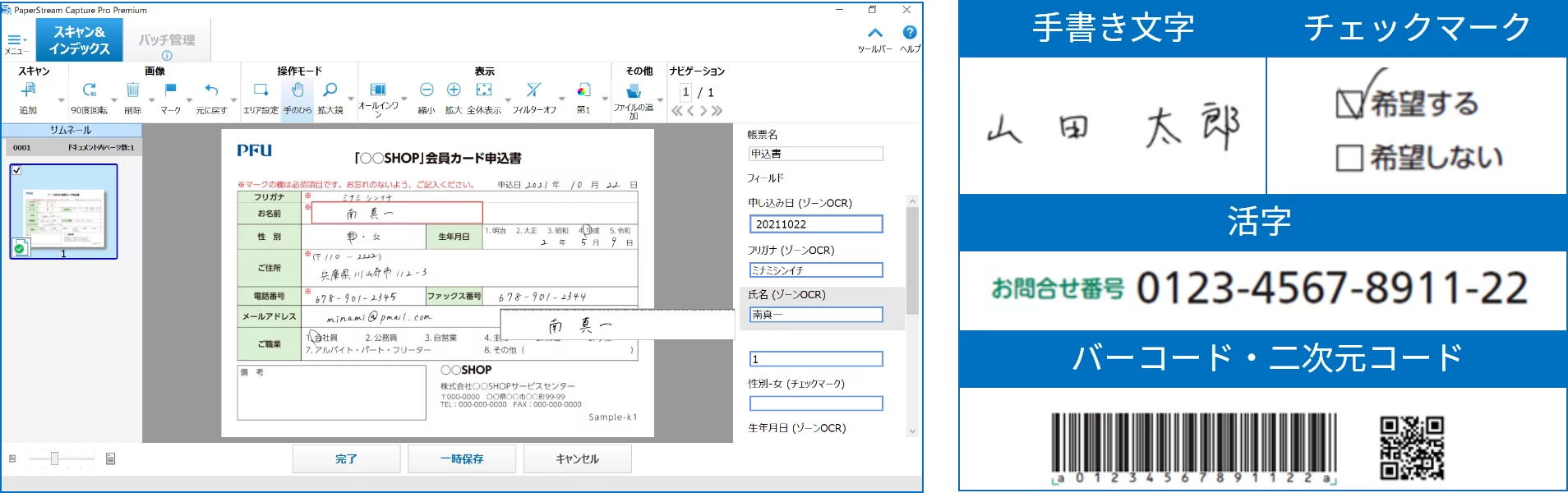Switch to スキャン&インデックス tab
This screenshot has height=493, width=1568.
point(79,40)
